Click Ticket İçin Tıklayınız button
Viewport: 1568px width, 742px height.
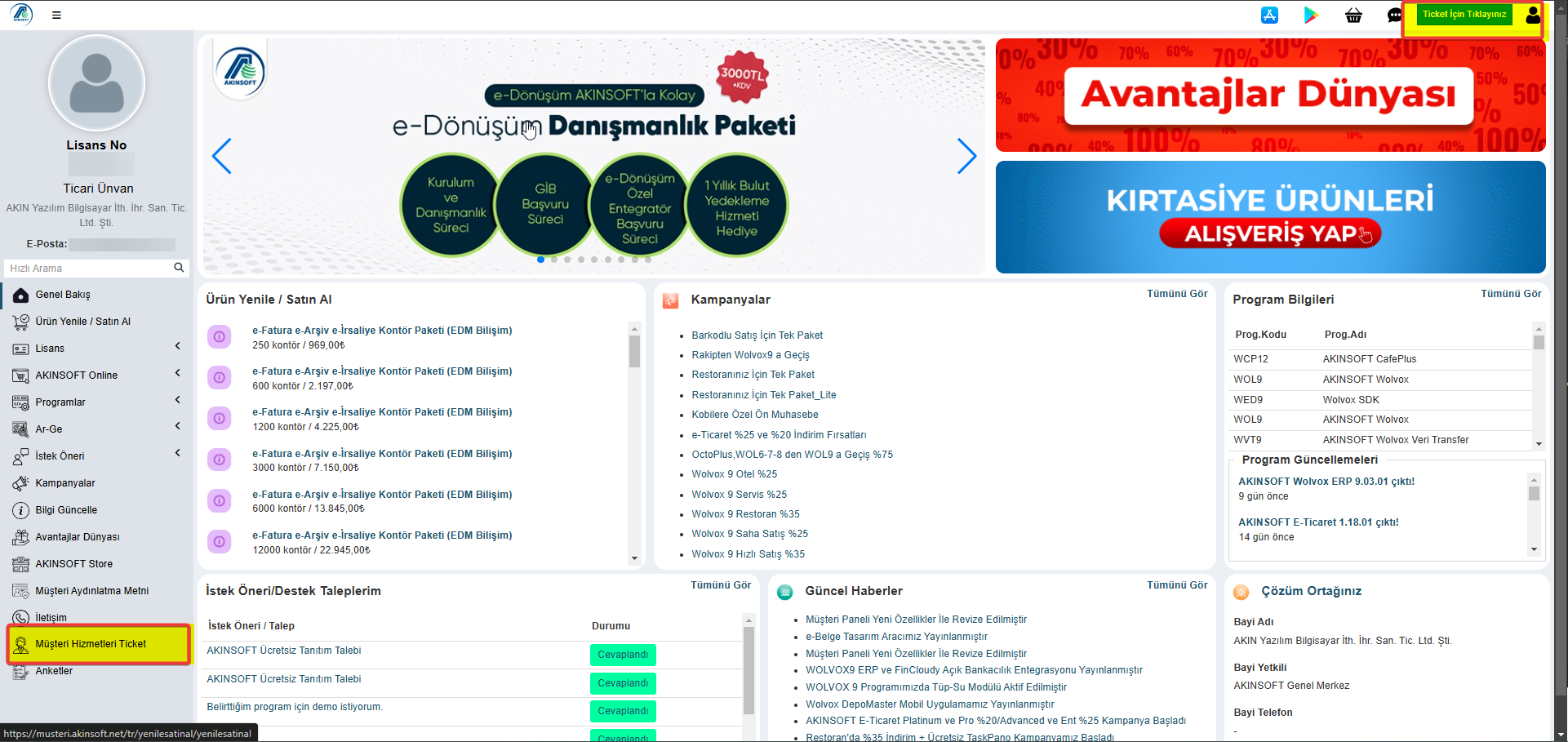pos(1464,15)
